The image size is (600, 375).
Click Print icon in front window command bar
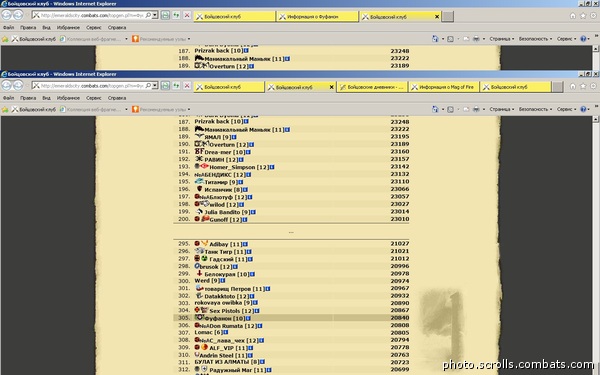tap(476, 109)
